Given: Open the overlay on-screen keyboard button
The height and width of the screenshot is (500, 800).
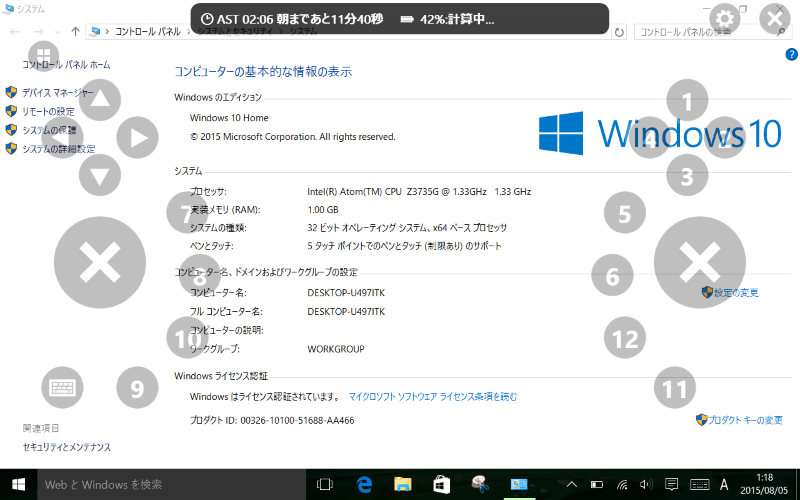Looking at the screenshot, I should coord(62,387).
